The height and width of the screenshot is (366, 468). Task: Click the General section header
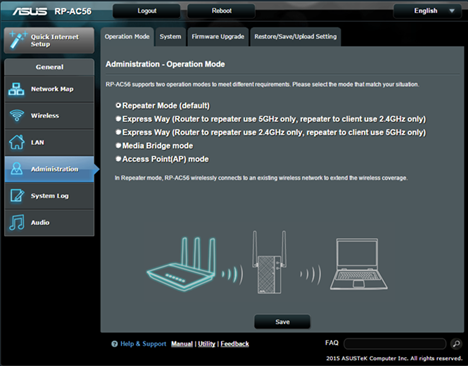(49, 67)
